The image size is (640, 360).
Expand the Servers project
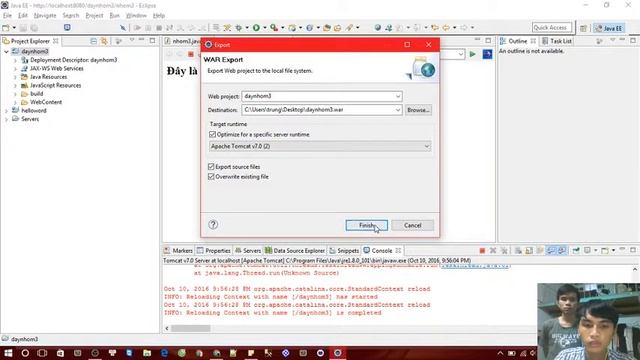(7, 119)
